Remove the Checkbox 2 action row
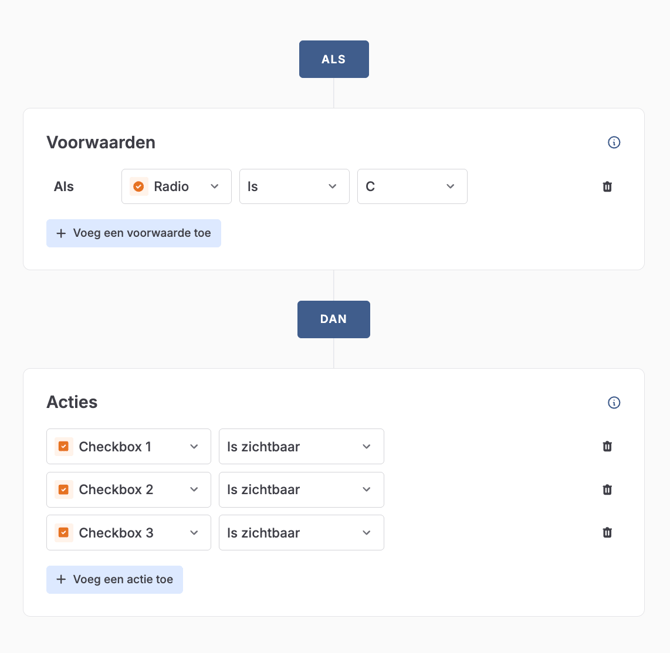 point(607,490)
